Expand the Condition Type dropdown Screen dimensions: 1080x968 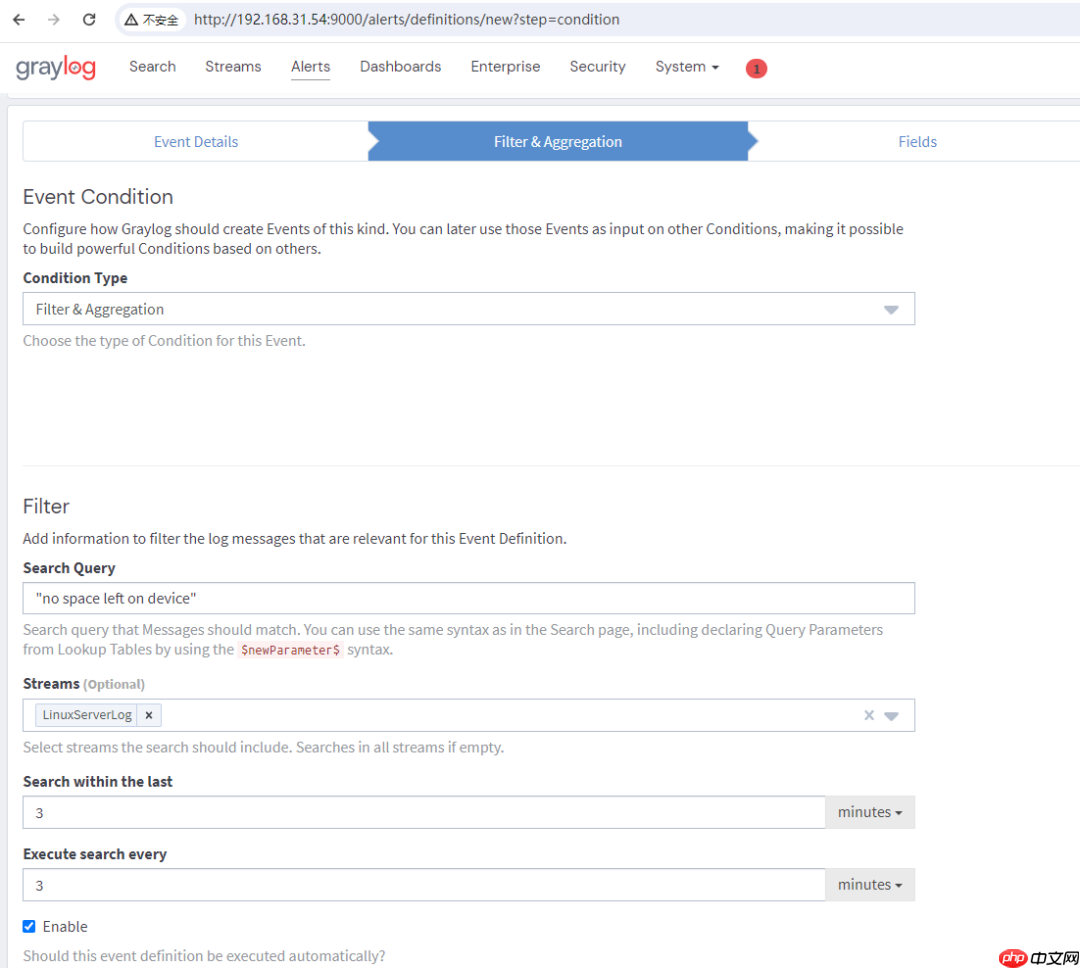[891, 310]
